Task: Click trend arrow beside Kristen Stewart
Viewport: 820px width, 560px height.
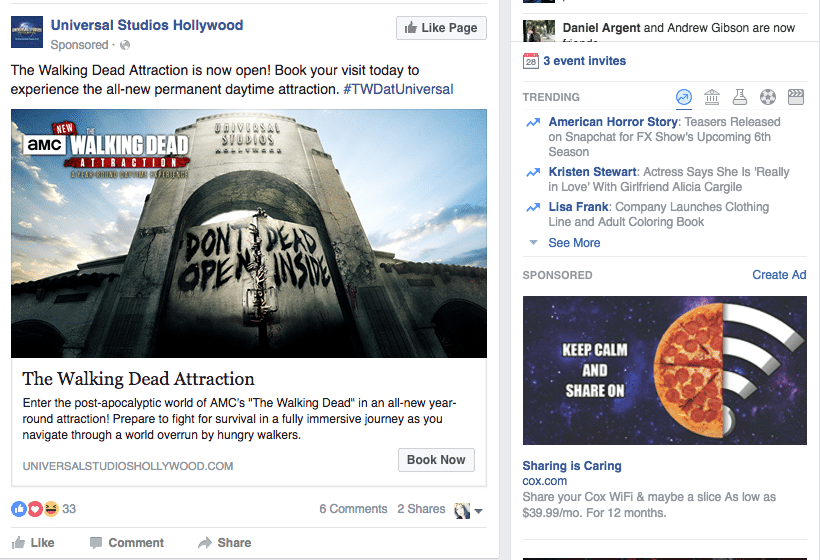Action: [x=533, y=173]
